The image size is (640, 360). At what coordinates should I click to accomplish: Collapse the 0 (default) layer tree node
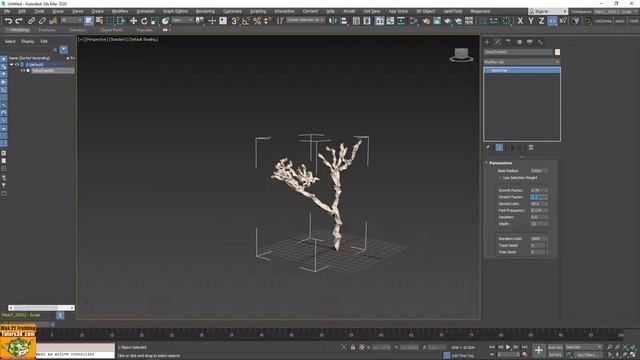tap(11, 64)
